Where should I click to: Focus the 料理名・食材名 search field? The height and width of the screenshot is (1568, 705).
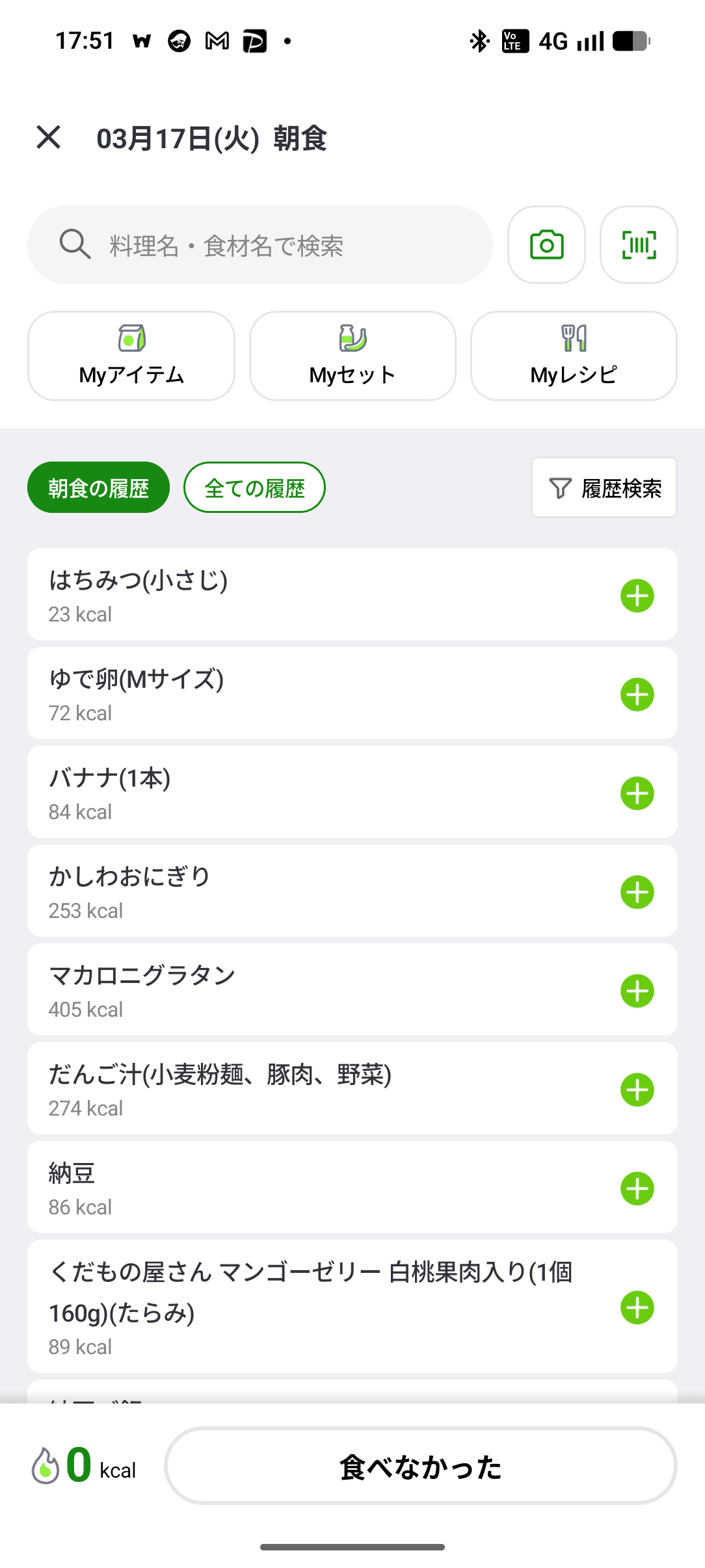coord(260,245)
